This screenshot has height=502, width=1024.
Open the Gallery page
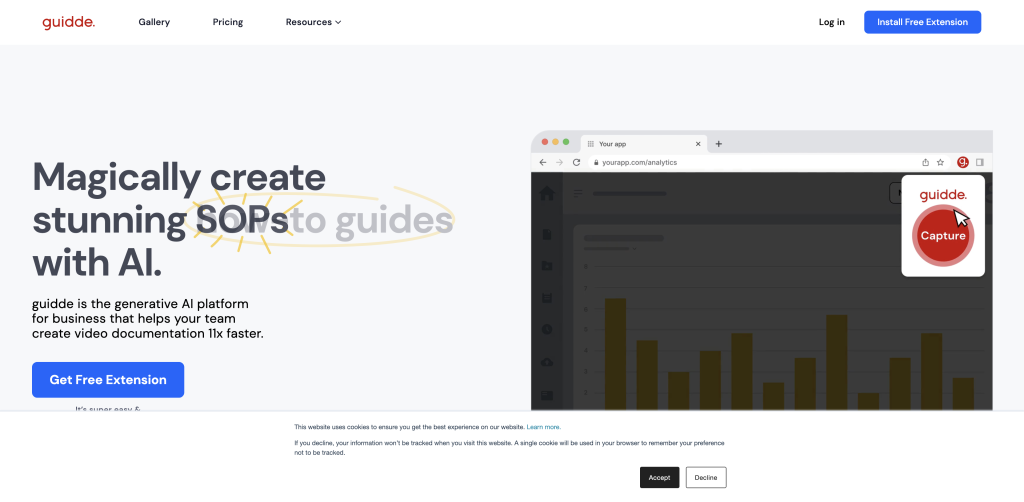(154, 22)
